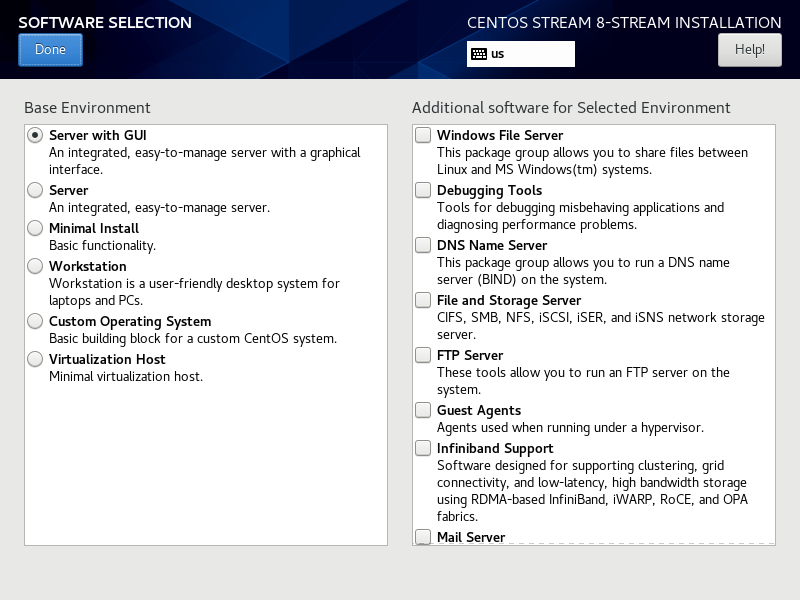Enable File and Storage Server checkbox
The image size is (800, 600).
click(422, 300)
